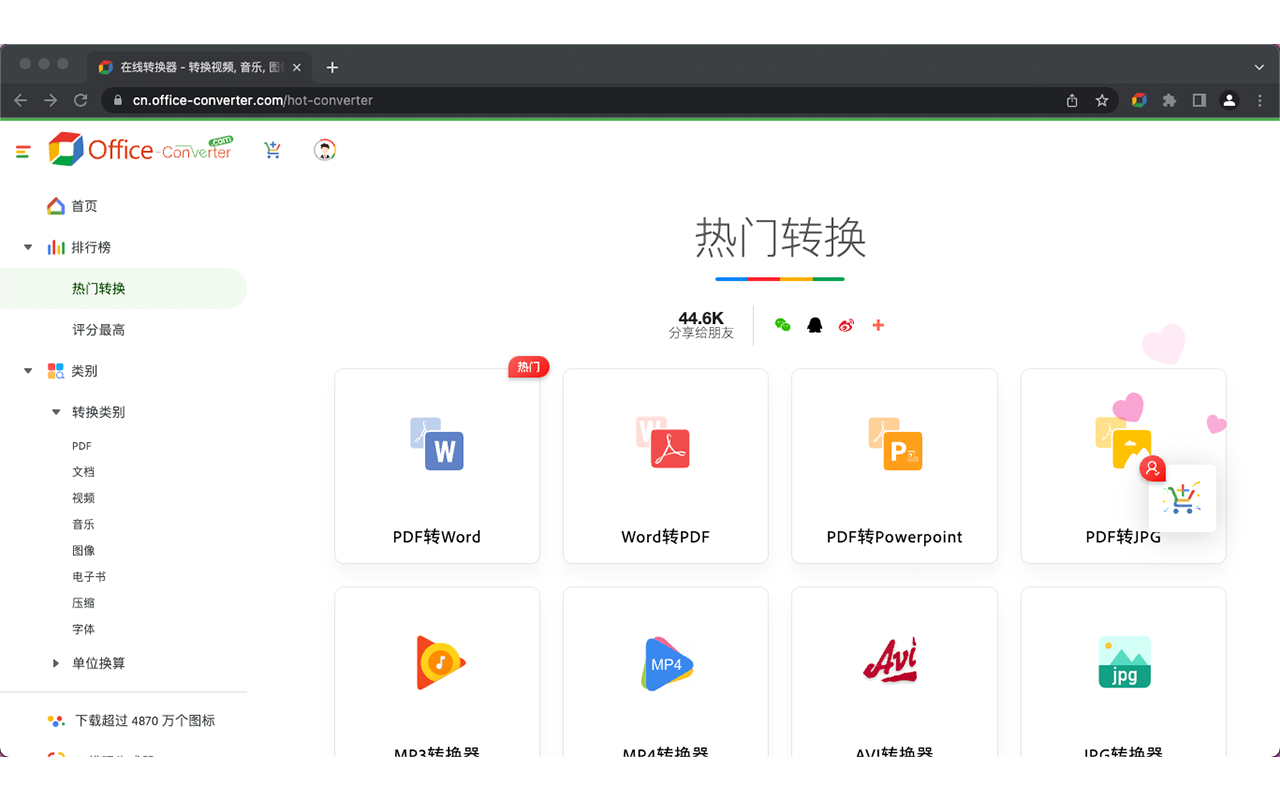
Task: Expand the 单位换算 section
Action: point(56,662)
